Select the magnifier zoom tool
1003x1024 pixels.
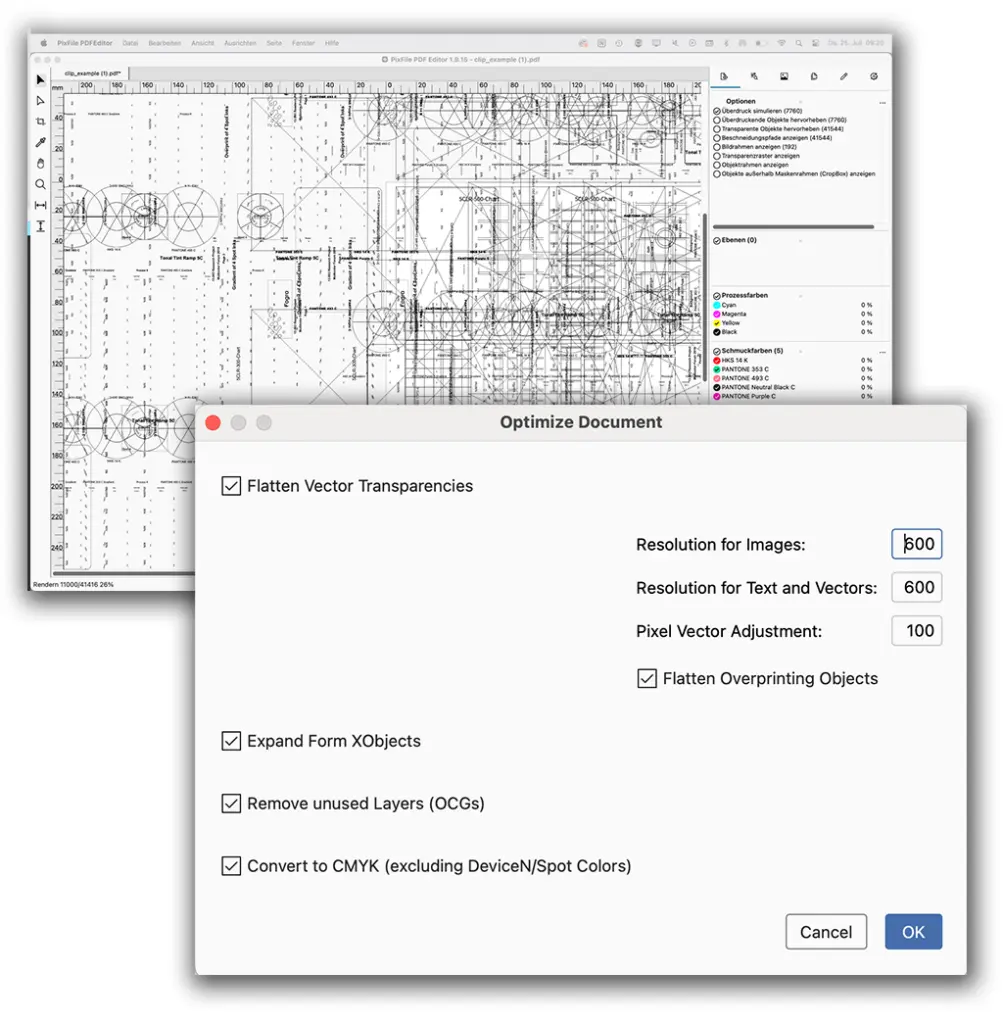tap(40, 184)
